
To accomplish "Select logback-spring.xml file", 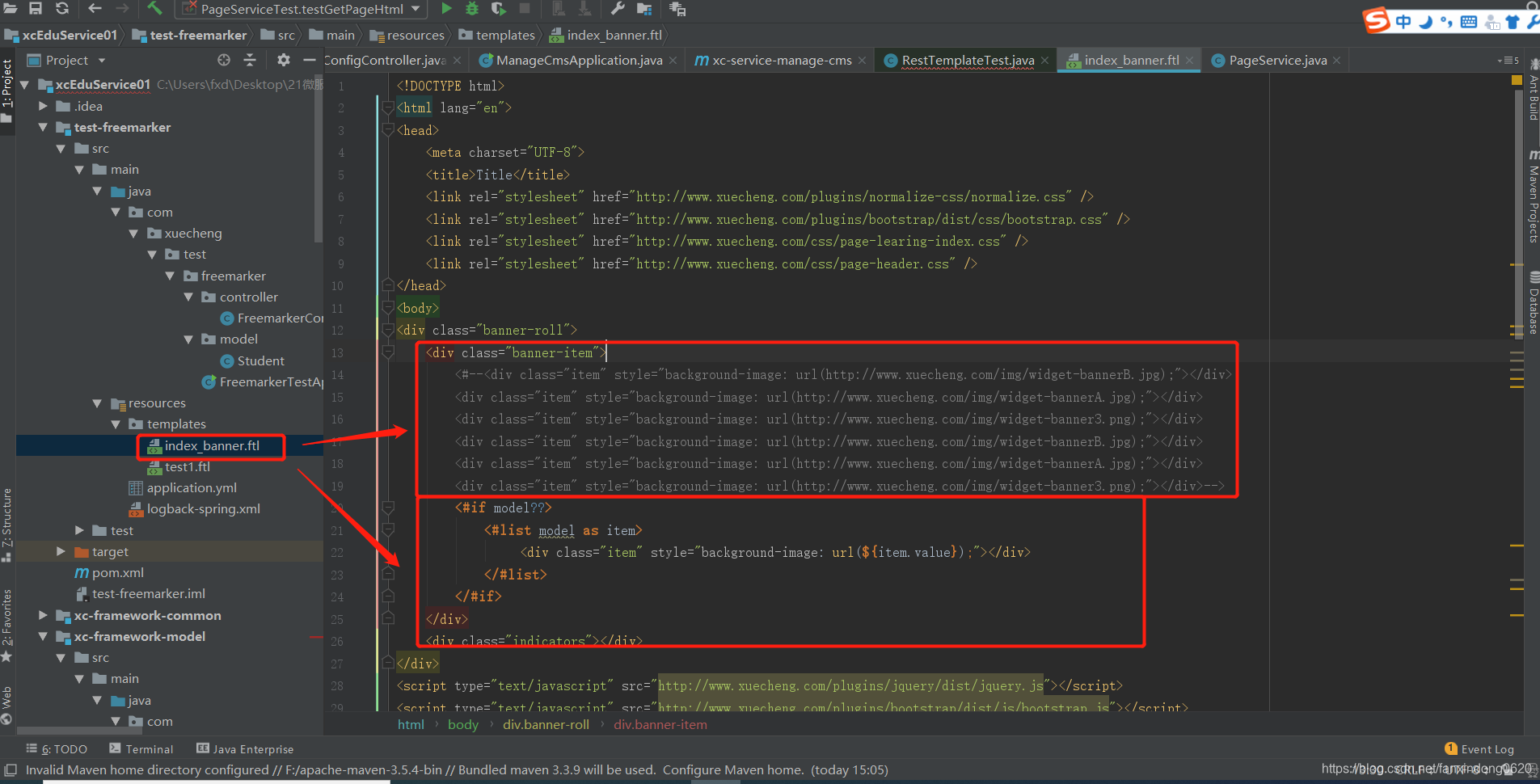I will [x=194, y=508].
